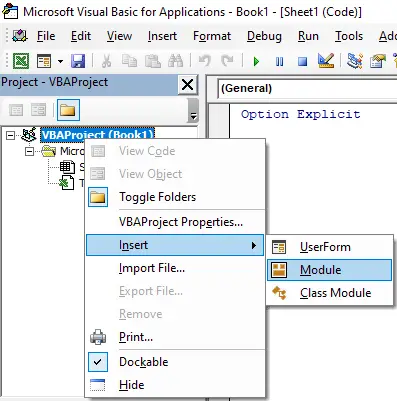Select Module from Insert submenu
The width and height of the screenshot is (397, 401).
pyautogui.click(x=330, y=270)
